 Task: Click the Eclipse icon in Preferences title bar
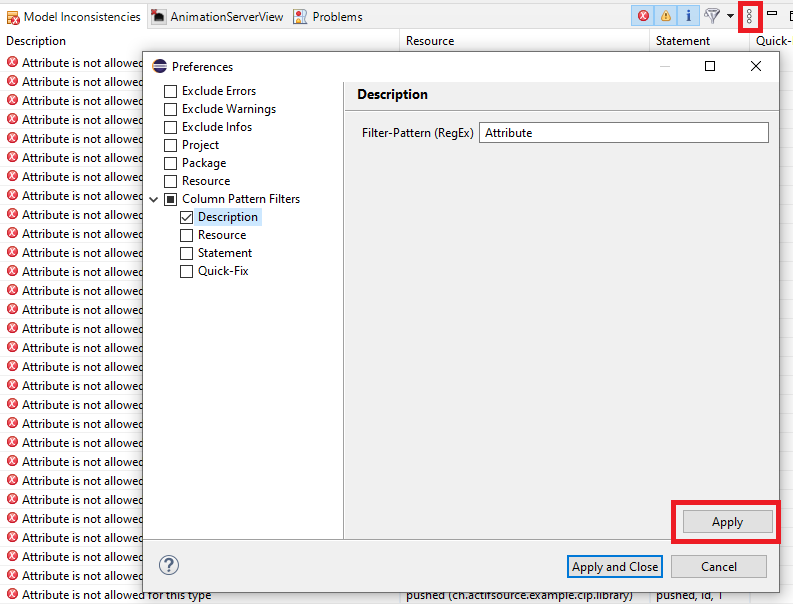[x=159, y=67]
